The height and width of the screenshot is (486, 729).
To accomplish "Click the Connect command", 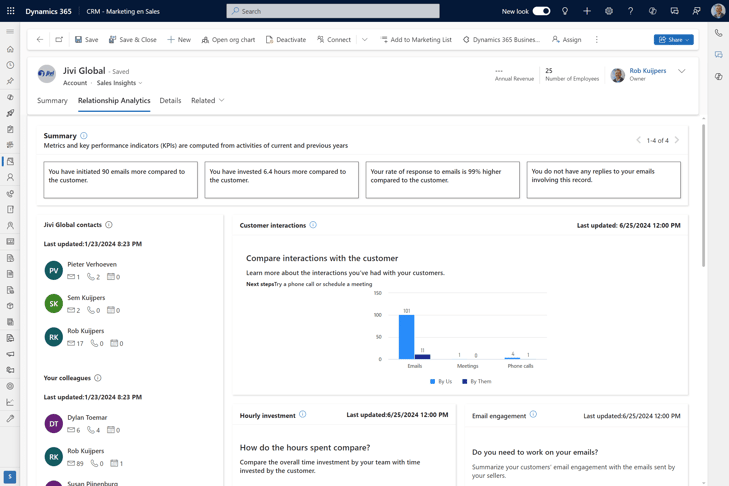I will click(334, 40).
